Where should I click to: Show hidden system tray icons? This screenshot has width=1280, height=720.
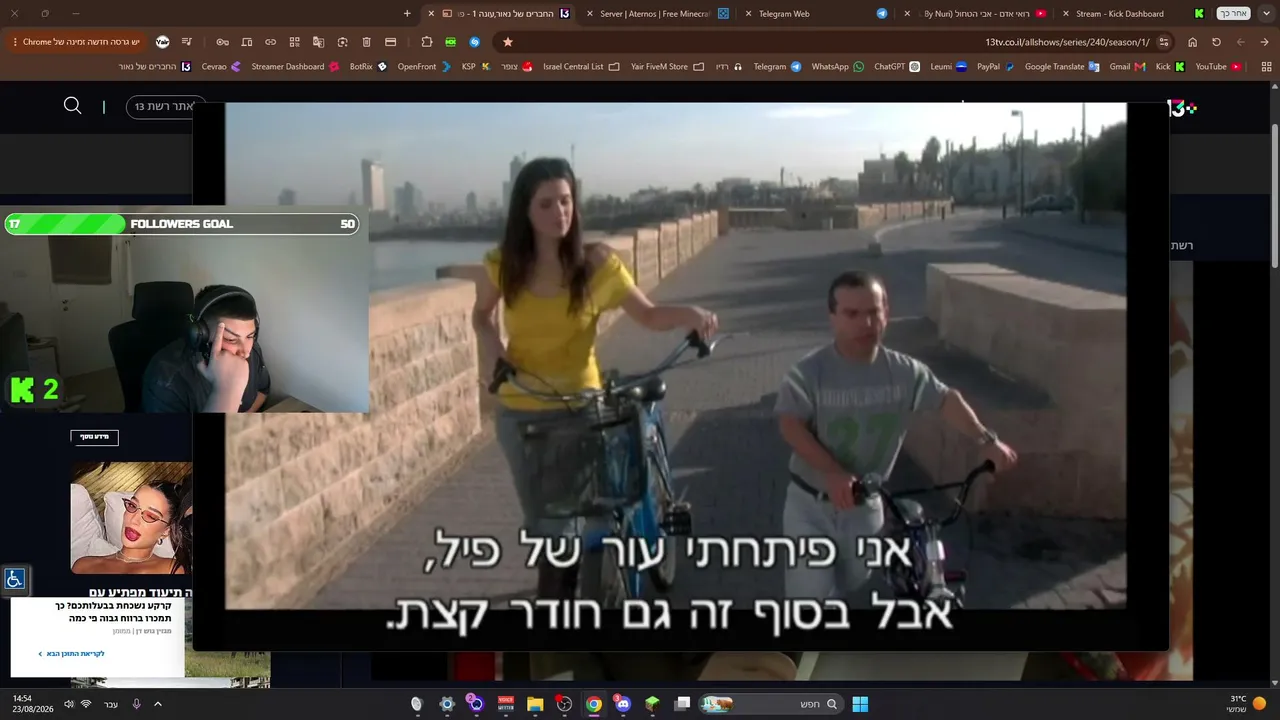tap(157, 704)
